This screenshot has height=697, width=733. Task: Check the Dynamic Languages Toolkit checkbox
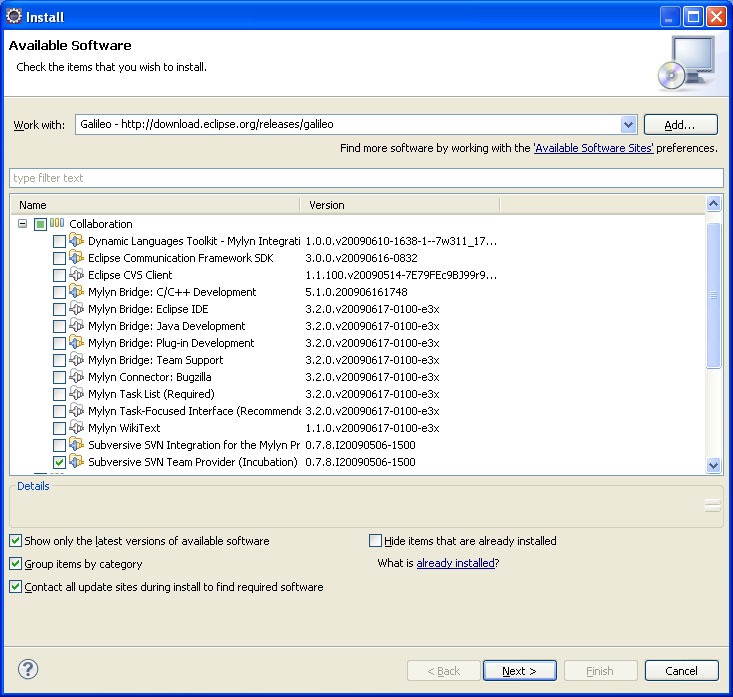click(59, 242)
